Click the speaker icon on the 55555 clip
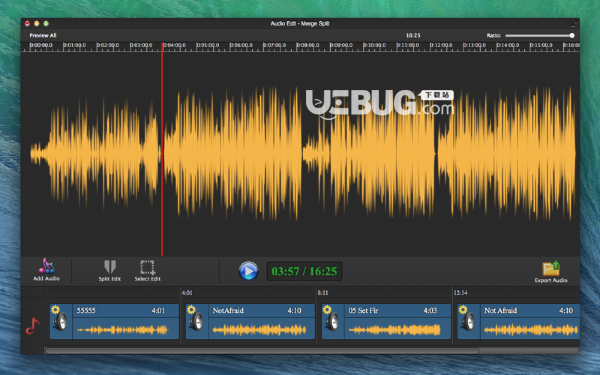This screenshot has width=600, height=375. point(61,322)
